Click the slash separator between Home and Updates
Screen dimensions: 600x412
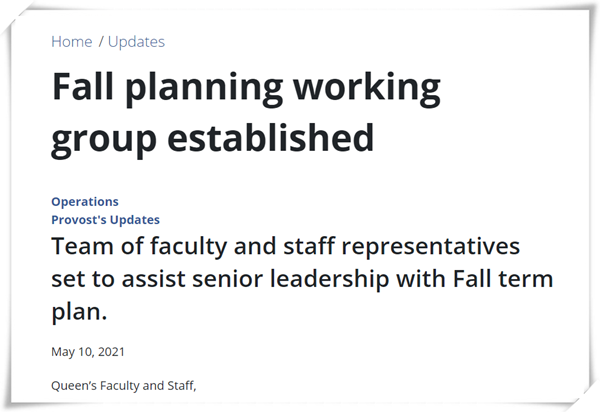(x=101, y=42)
